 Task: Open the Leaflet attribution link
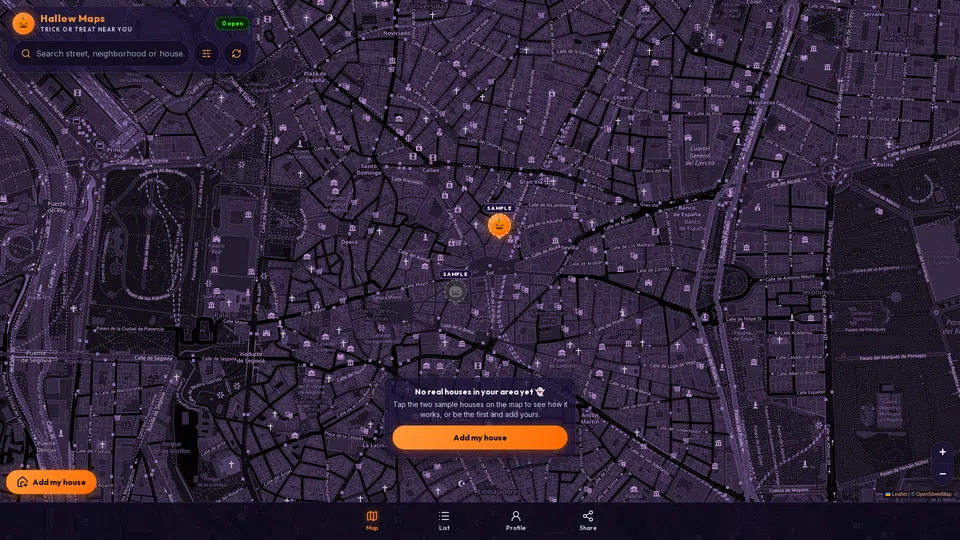[x=896, y=494]
